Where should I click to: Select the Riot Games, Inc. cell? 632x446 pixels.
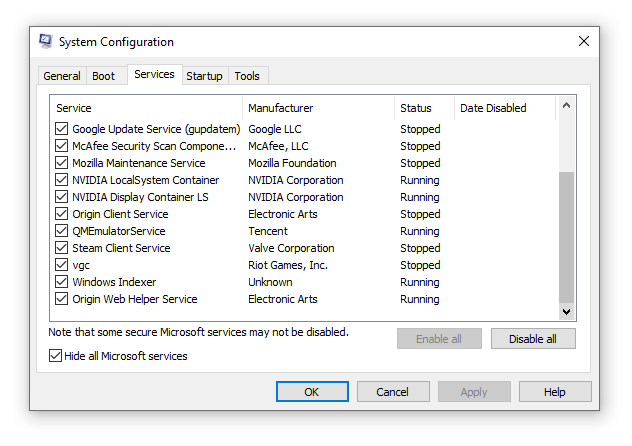[288, 265]
